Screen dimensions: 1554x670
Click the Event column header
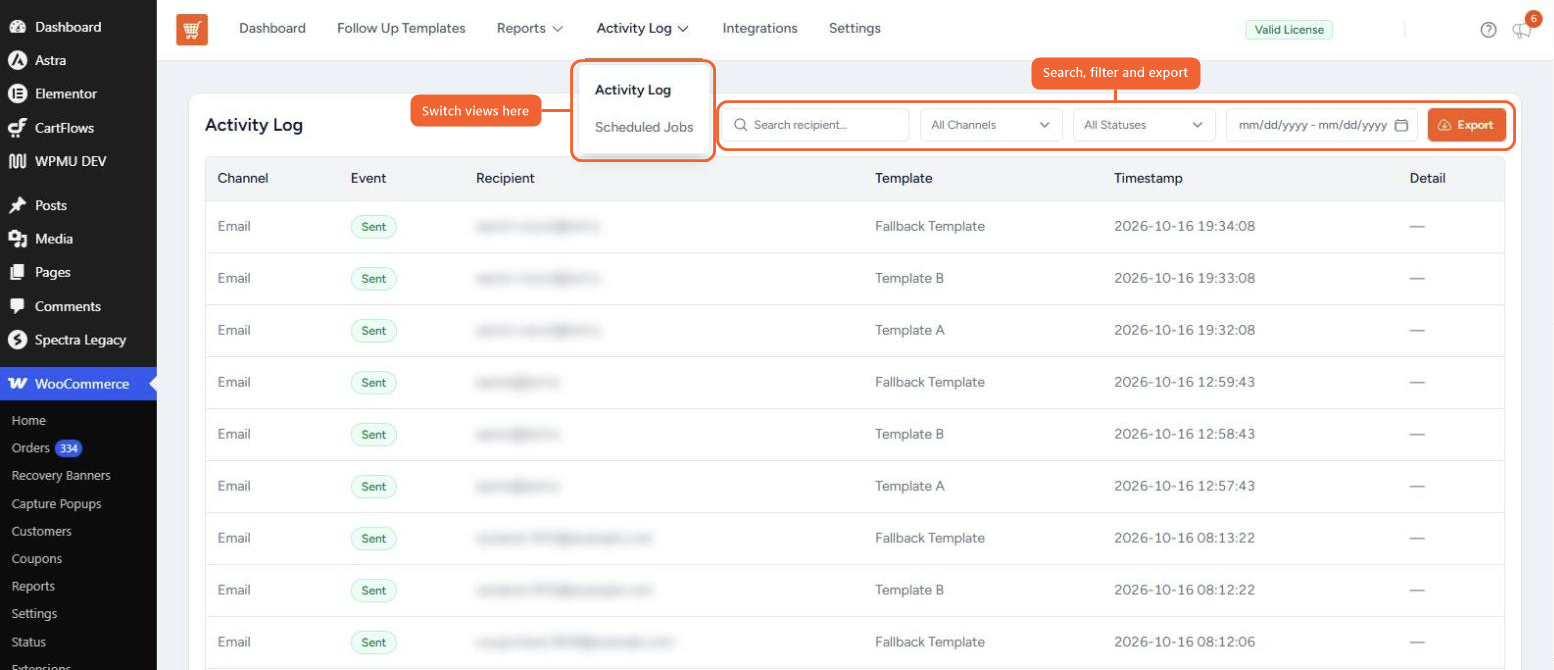pyautogui.click(x=368, y=178)
